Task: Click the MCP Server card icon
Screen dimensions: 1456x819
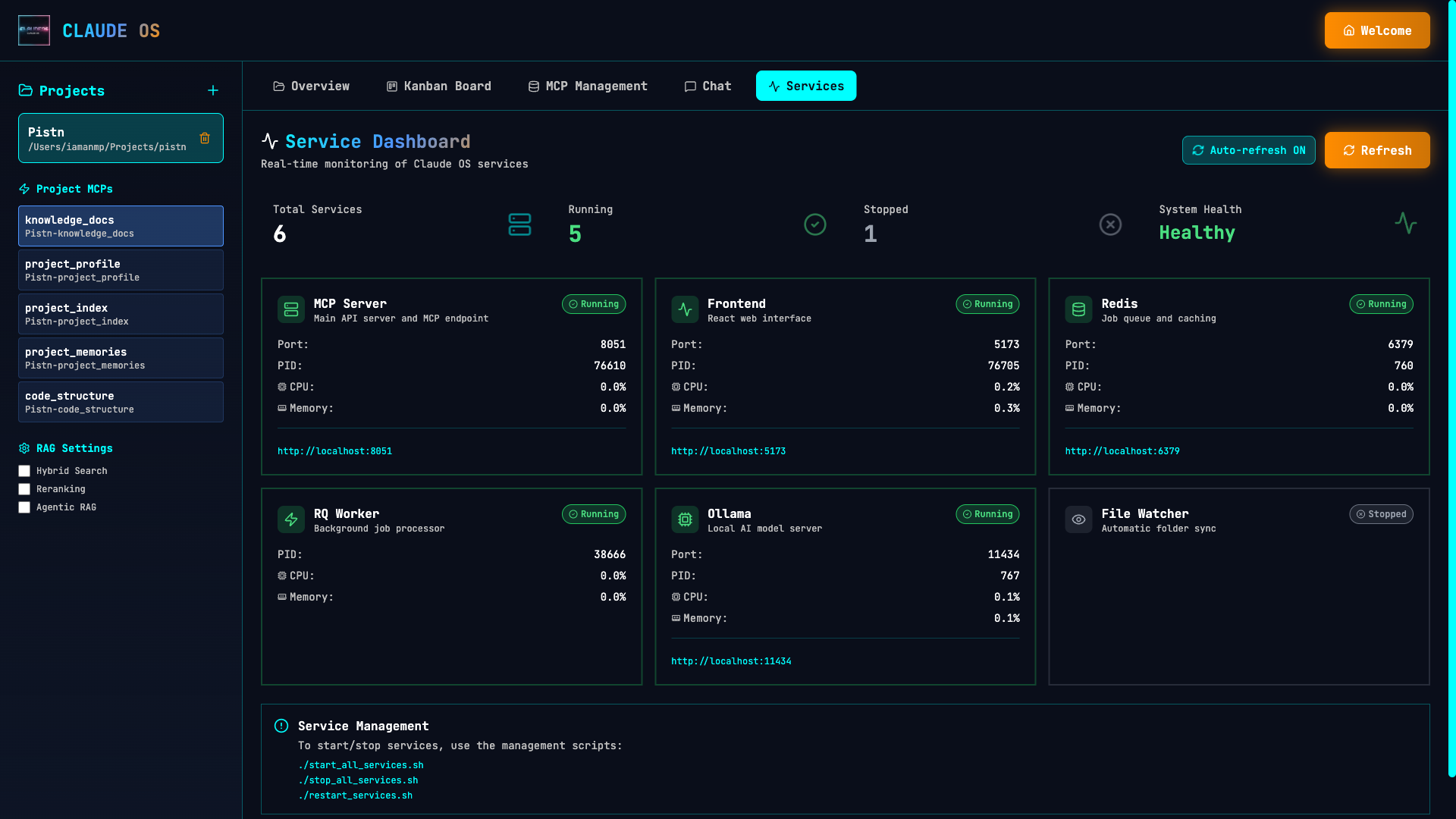Action: [291, 309]
